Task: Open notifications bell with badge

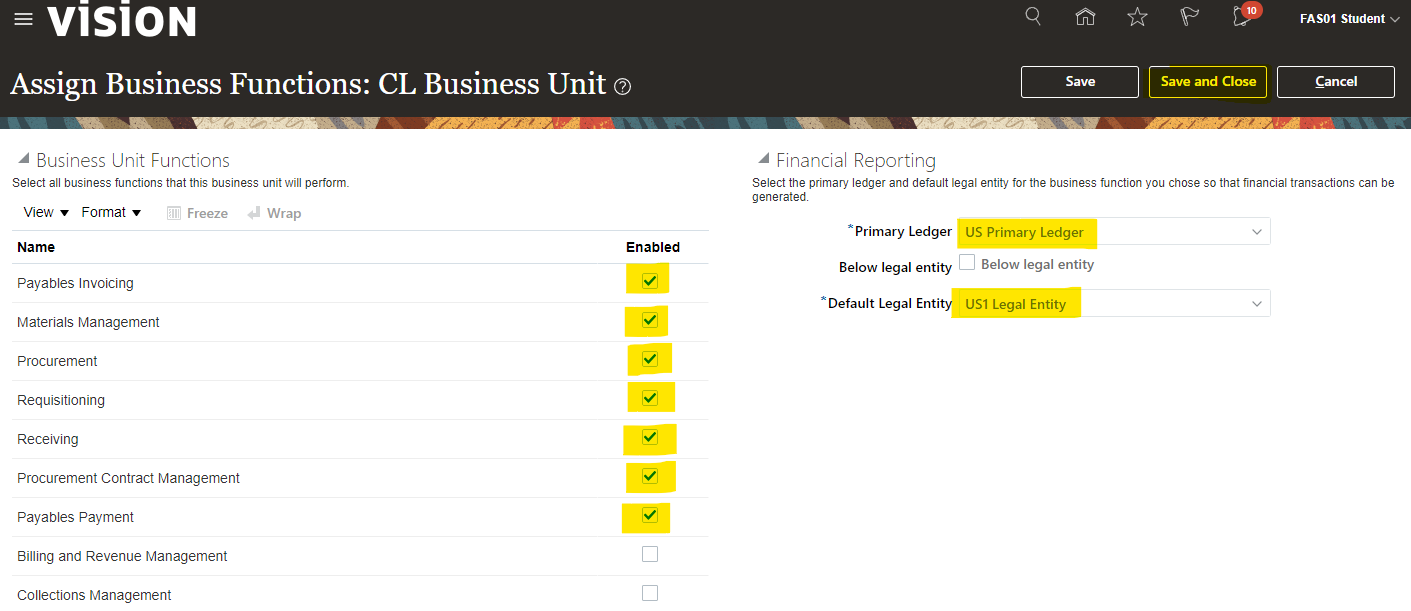Action: pos(1243,17)
